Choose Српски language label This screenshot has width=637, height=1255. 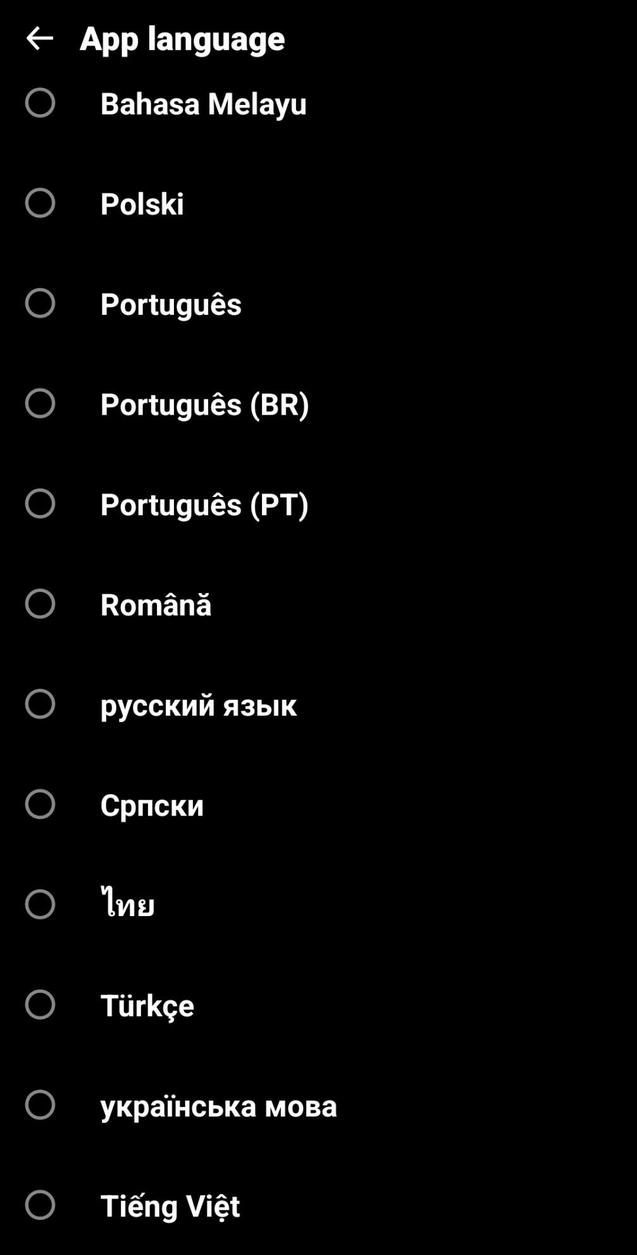point(152,804)
